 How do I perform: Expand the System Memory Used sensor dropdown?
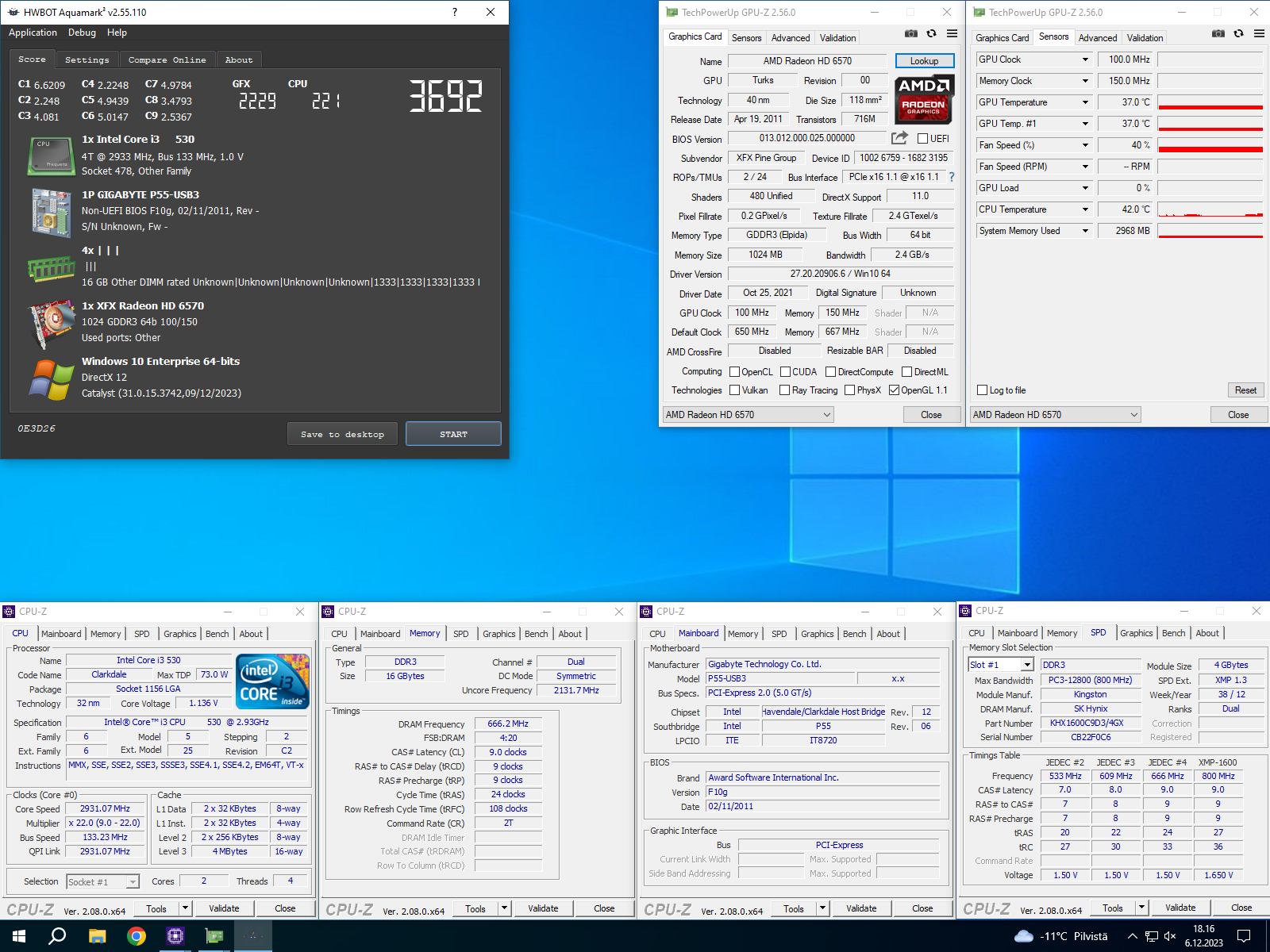1085,231
